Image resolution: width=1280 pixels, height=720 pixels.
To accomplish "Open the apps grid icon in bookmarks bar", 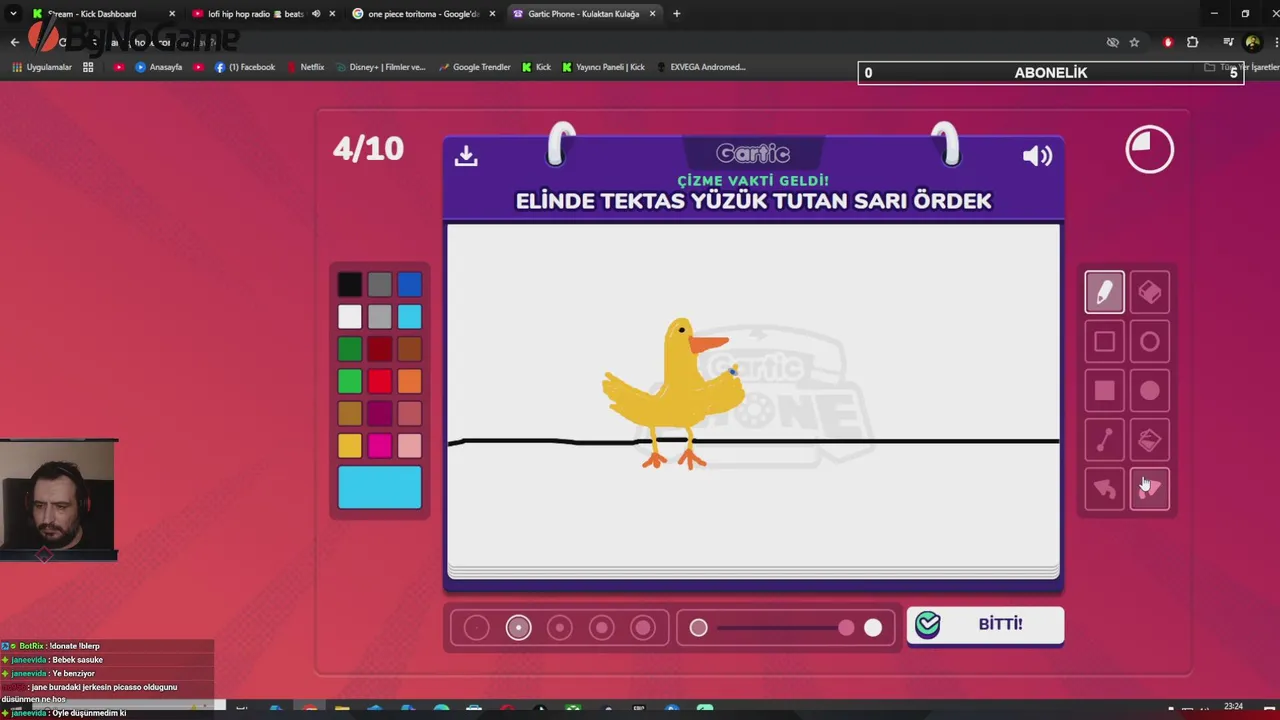I will (x=88, y=67).
